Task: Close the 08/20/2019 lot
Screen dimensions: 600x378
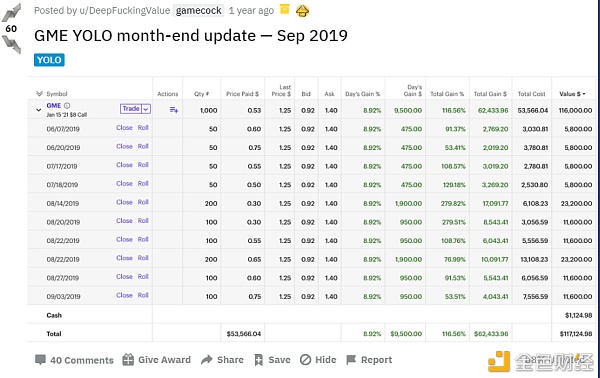Action: click(x=124, y=221)
